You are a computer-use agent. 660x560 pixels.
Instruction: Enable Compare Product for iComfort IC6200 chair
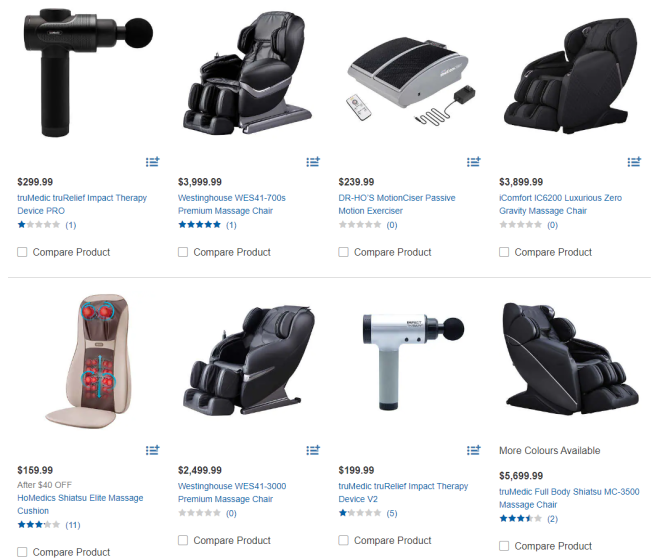pyautogui.click(x=504, y=252)
